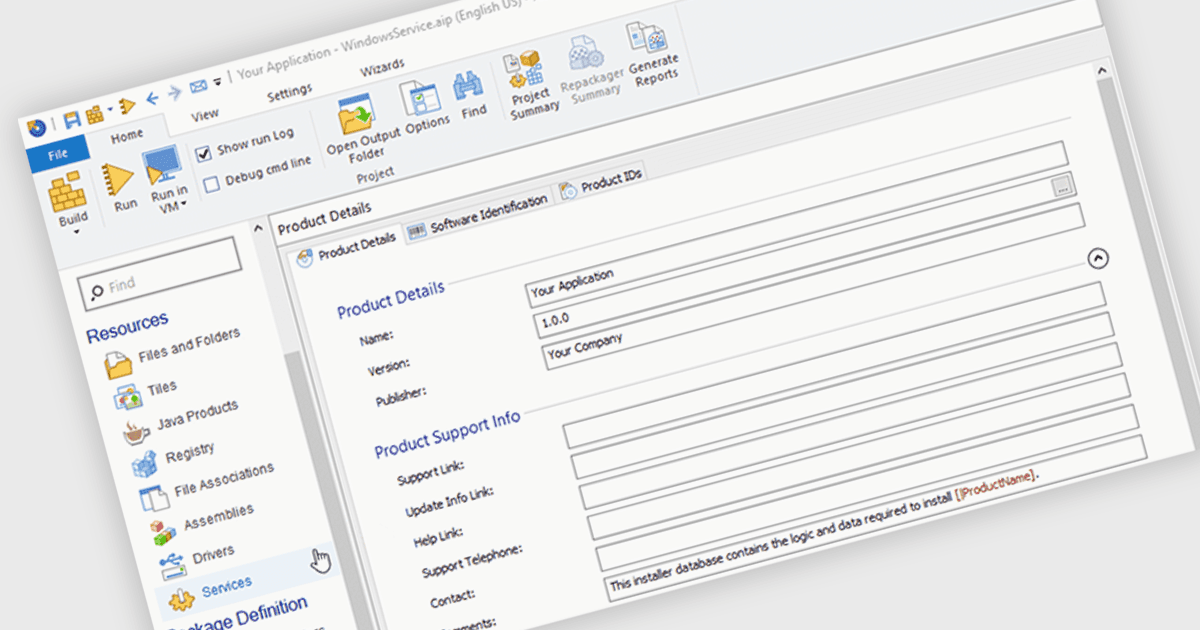Switch to the Wizards ribbon tab
Screen dimensions: 1200x630
(x=381, y=69)
